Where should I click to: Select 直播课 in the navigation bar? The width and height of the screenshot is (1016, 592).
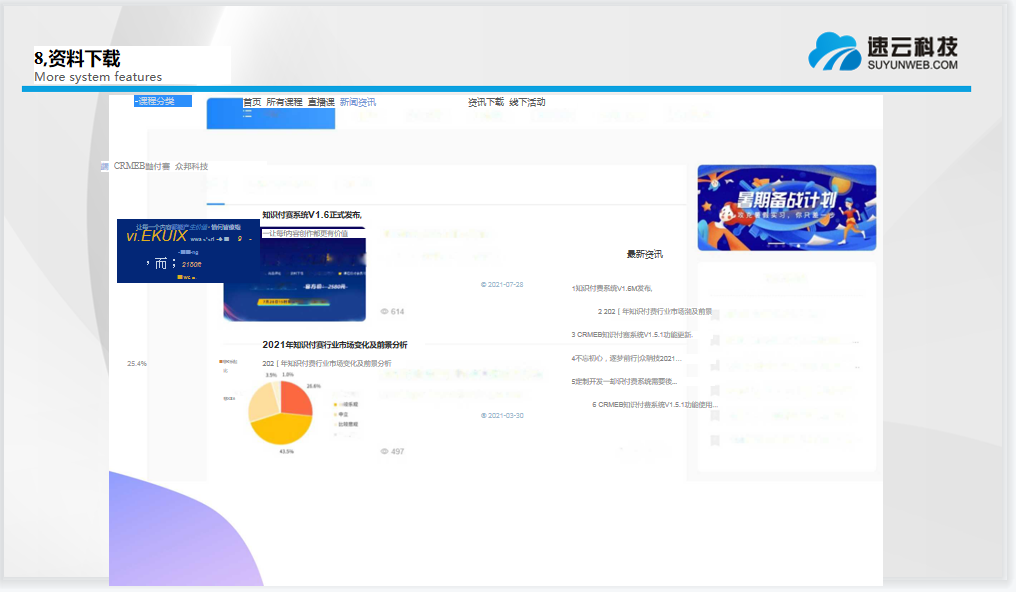(x=321, y=102)
